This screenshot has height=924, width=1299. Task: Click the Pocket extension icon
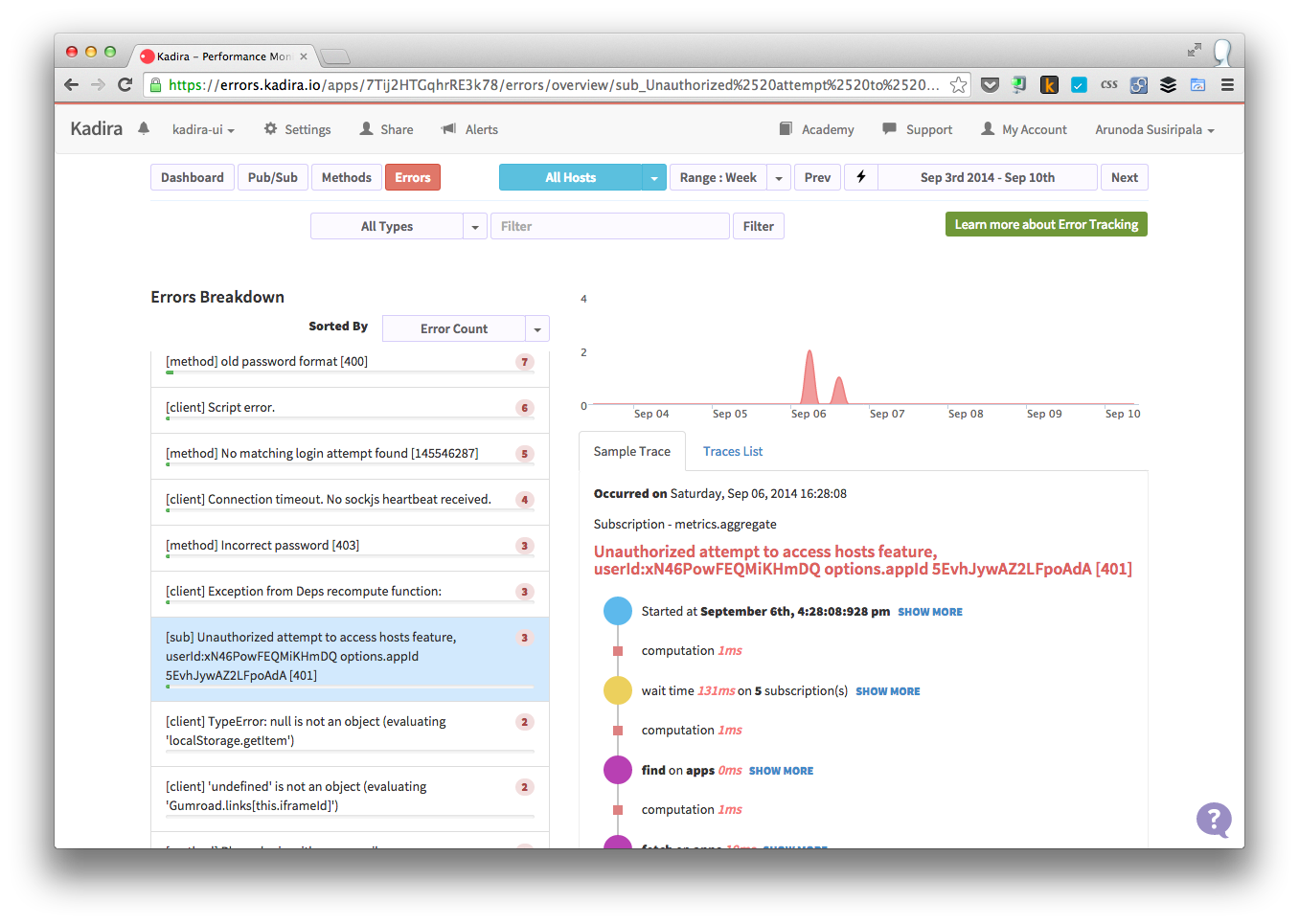point(991,85)
